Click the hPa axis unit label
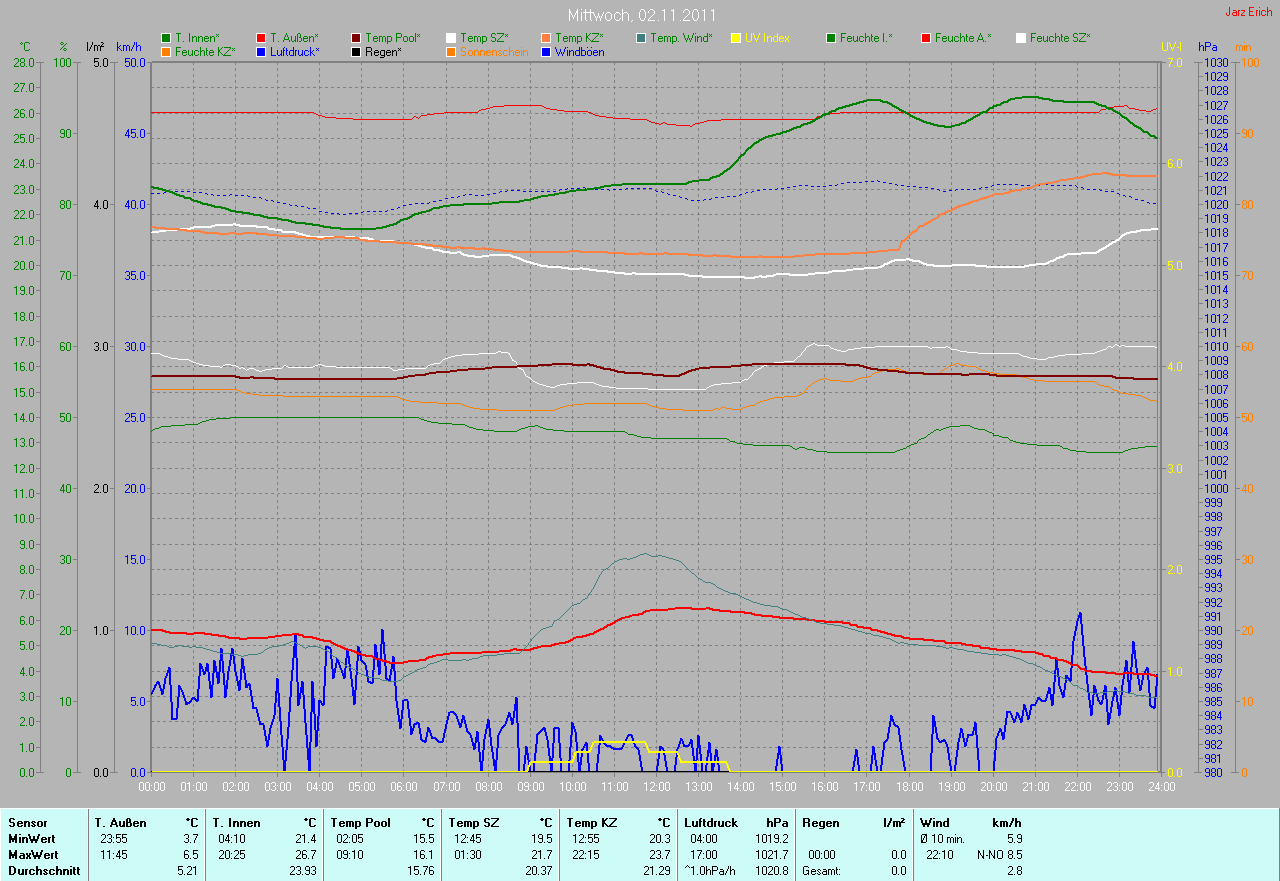The image size is (1280, 881). click(1209, 47)
